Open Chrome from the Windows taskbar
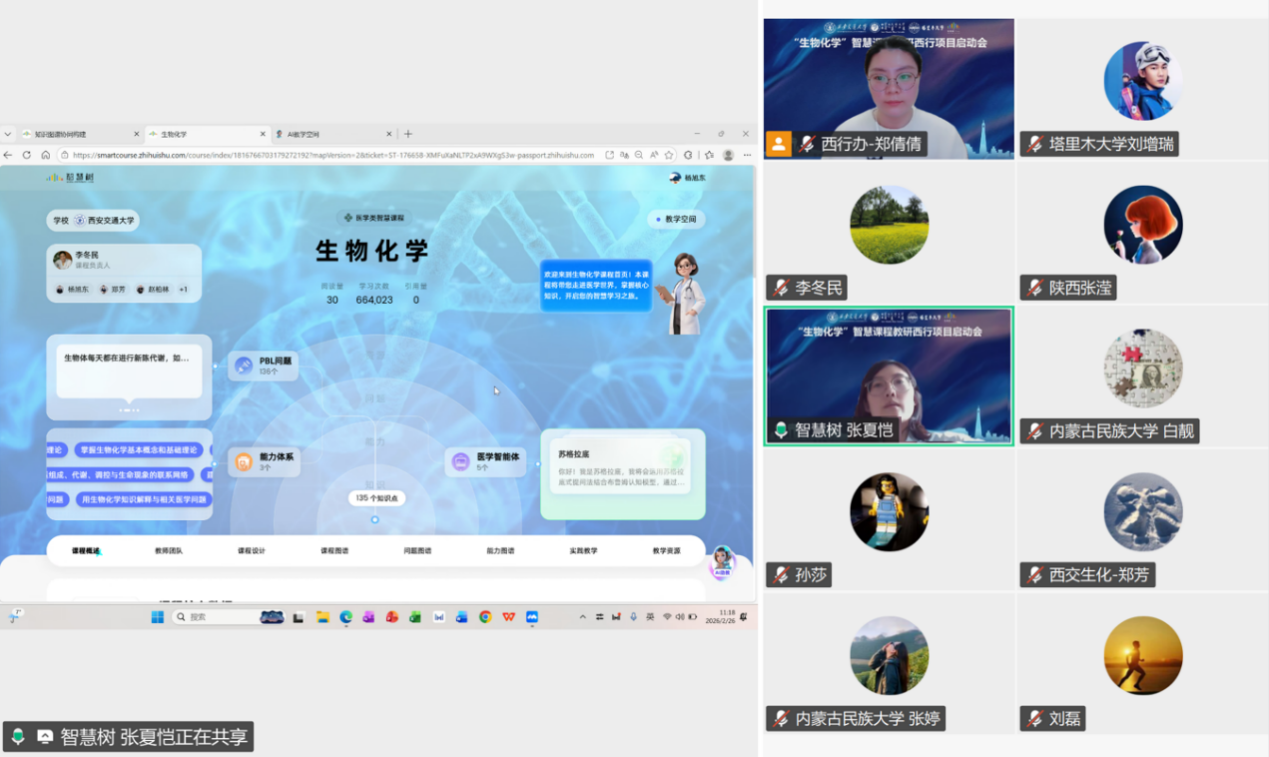The width and height of the screenshot is (1269, 757). pos(485,617)
